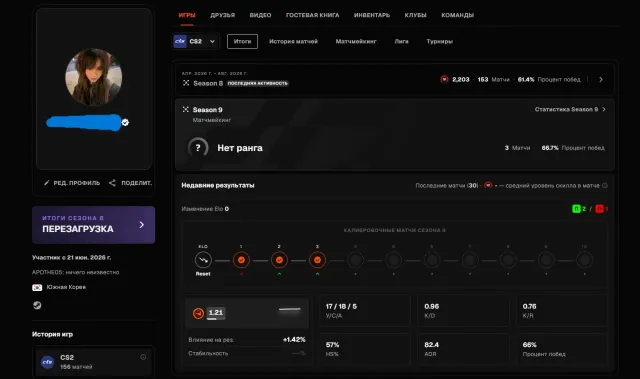640x379 pixels.
Task: Open the Видео tab
Action: click(x=260, y=15)
